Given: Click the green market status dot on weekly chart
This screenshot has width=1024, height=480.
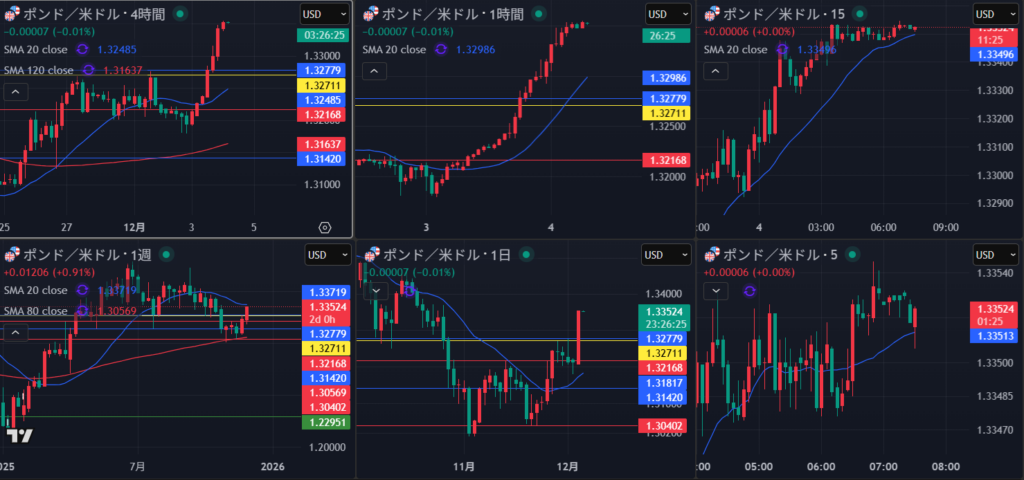Looking at the screenshot, I should [168, 255].
